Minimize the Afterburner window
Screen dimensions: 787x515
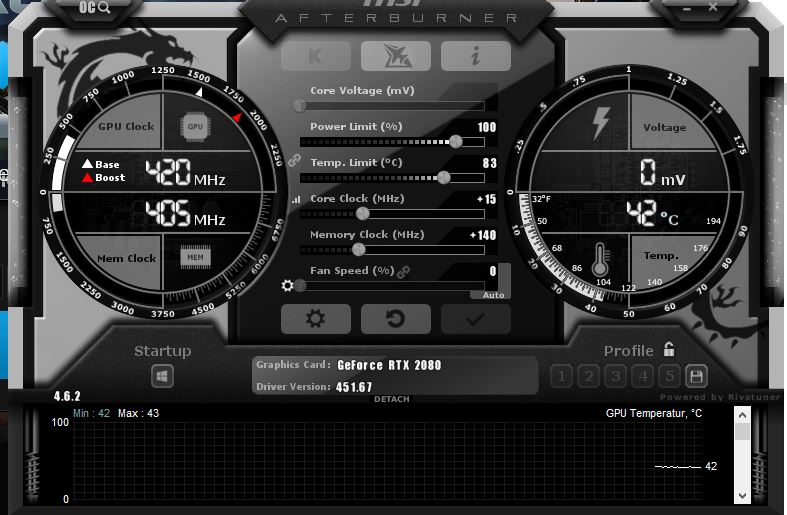coord(687,9)
